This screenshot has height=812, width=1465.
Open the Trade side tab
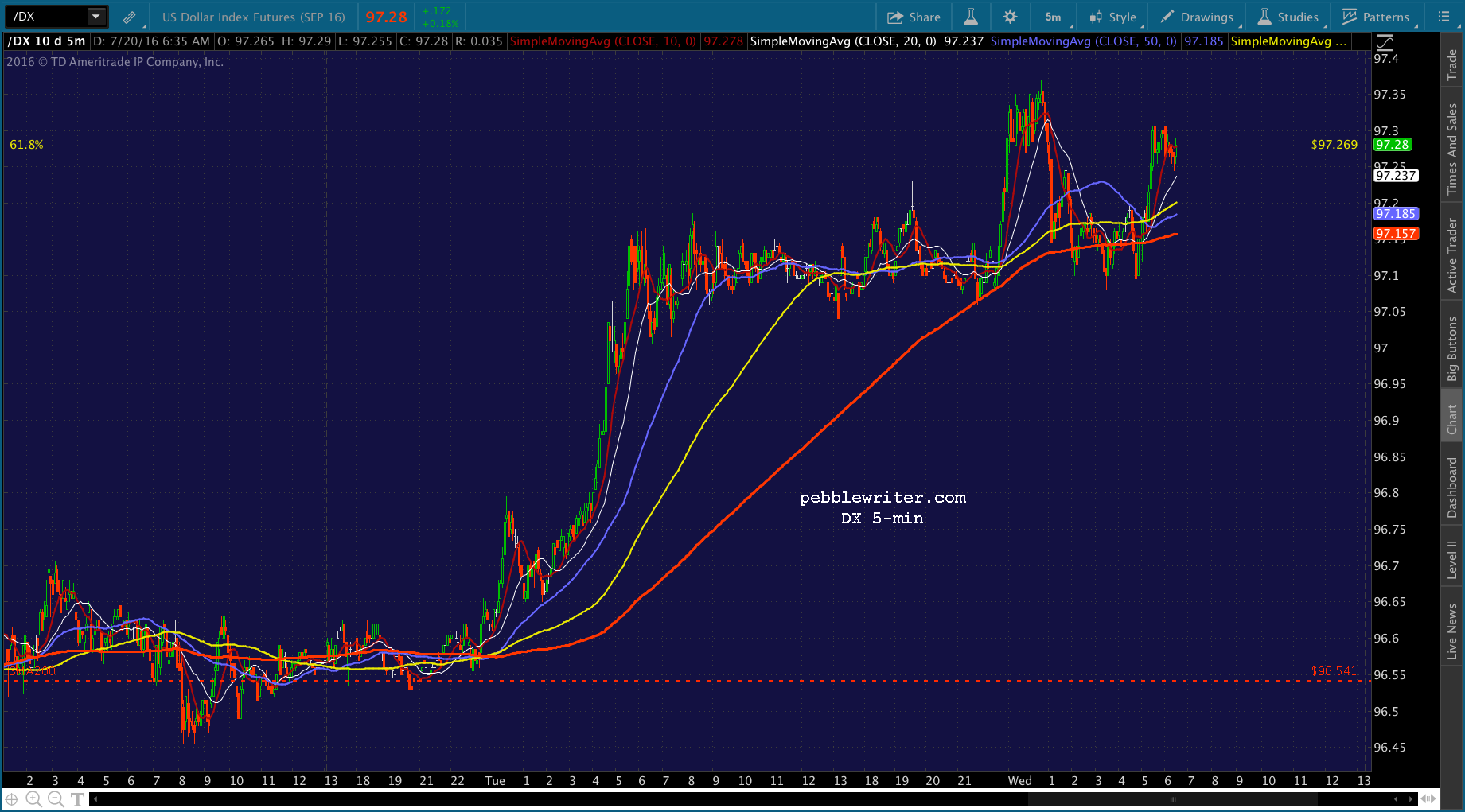tap(1452, 64)
